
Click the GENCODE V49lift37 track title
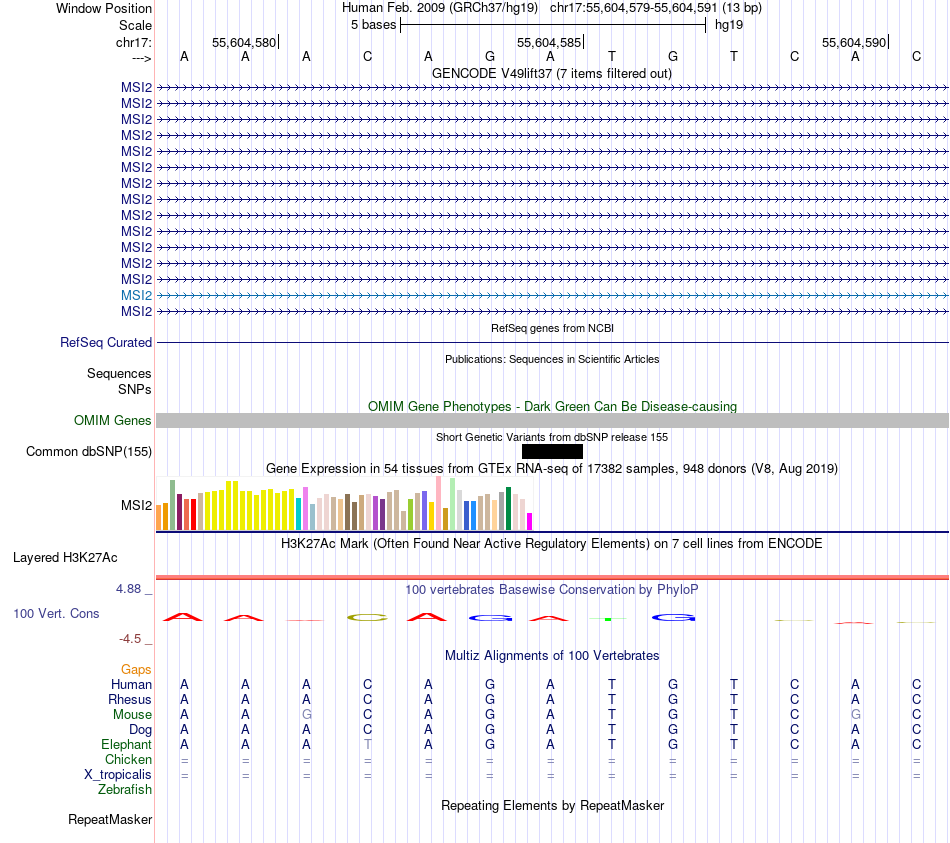[552, 73]
